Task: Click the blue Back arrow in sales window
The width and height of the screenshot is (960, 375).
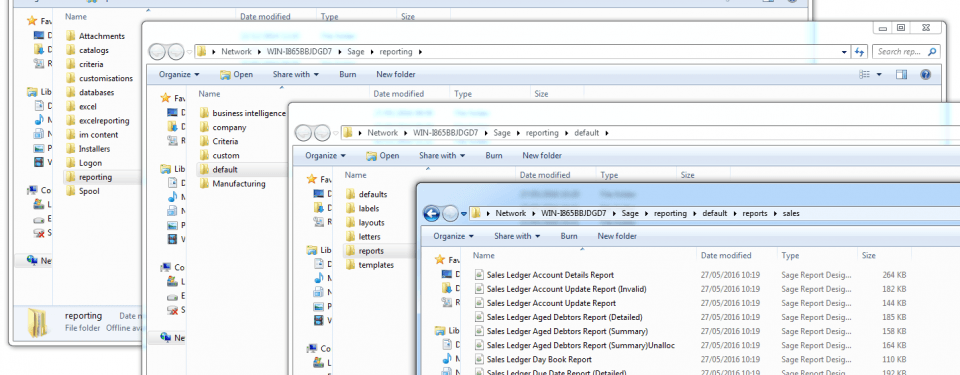Action: point(432,213)
